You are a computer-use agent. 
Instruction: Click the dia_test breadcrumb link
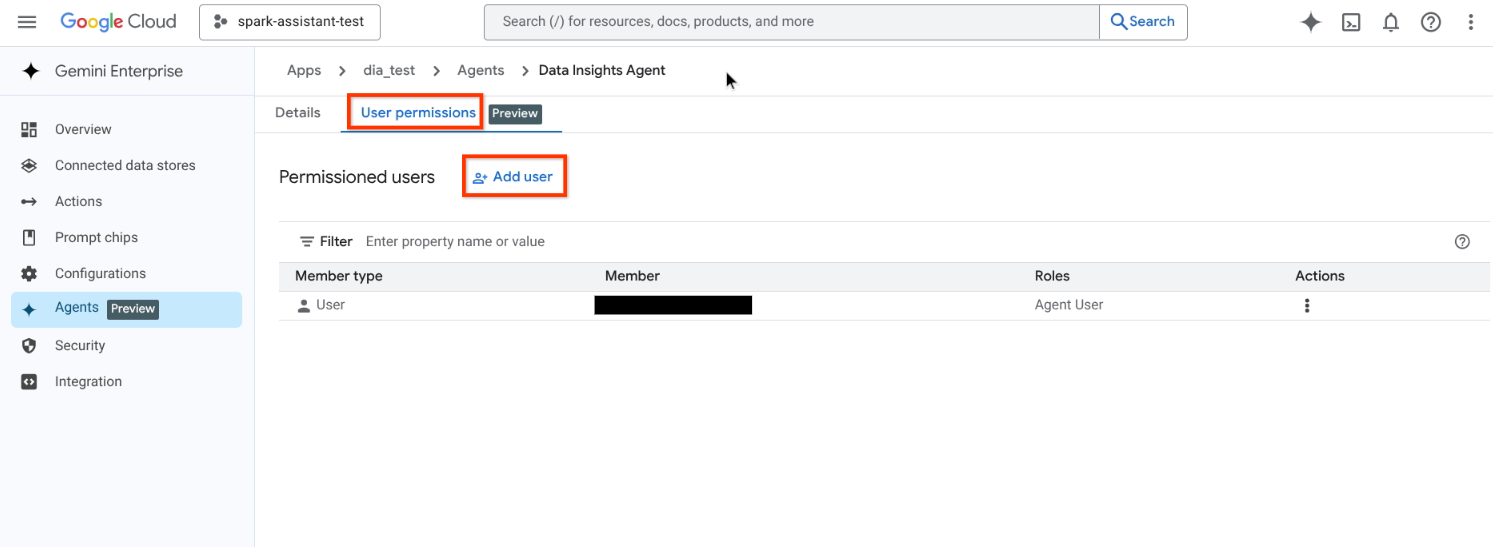(x=388, y=71)
